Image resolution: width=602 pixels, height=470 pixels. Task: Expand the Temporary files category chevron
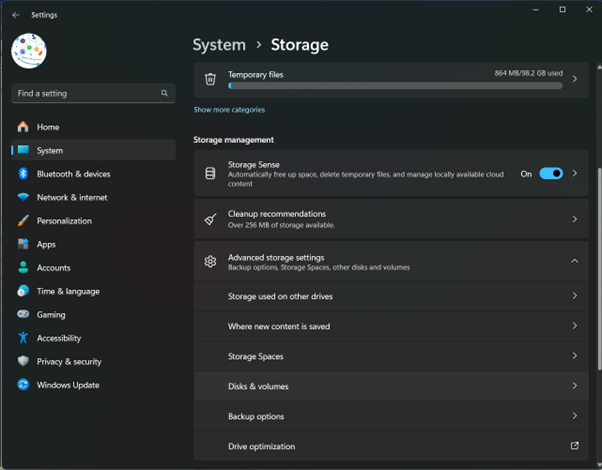pyautogui.click(x=575, y=79)
